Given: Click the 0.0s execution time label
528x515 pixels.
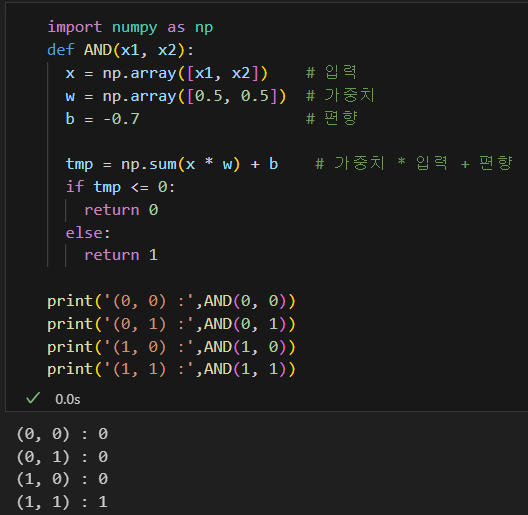Looking at the screenshot, I should pos(68,399).
